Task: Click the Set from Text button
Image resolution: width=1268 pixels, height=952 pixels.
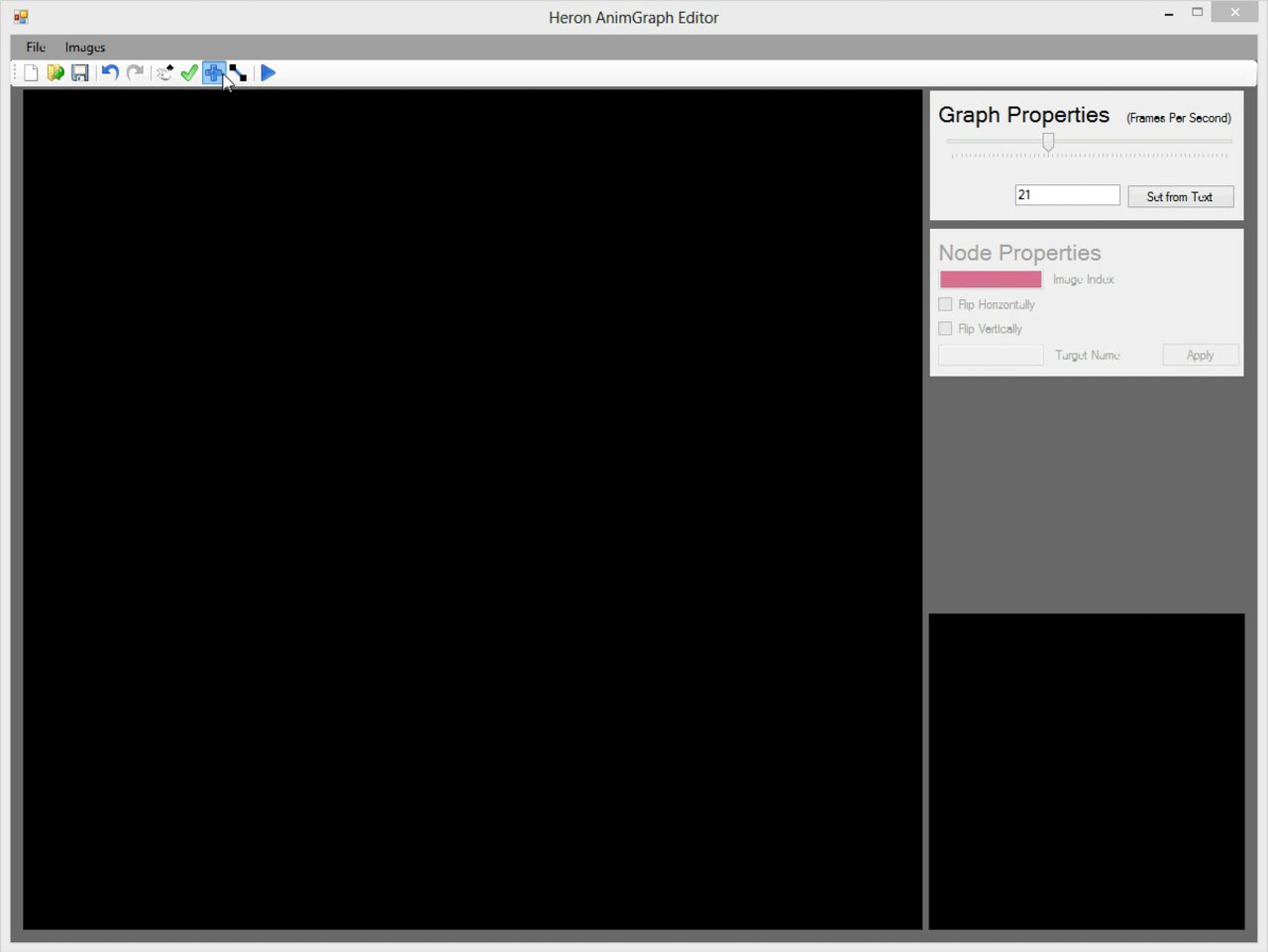Action: click(x=1180, y=197)
